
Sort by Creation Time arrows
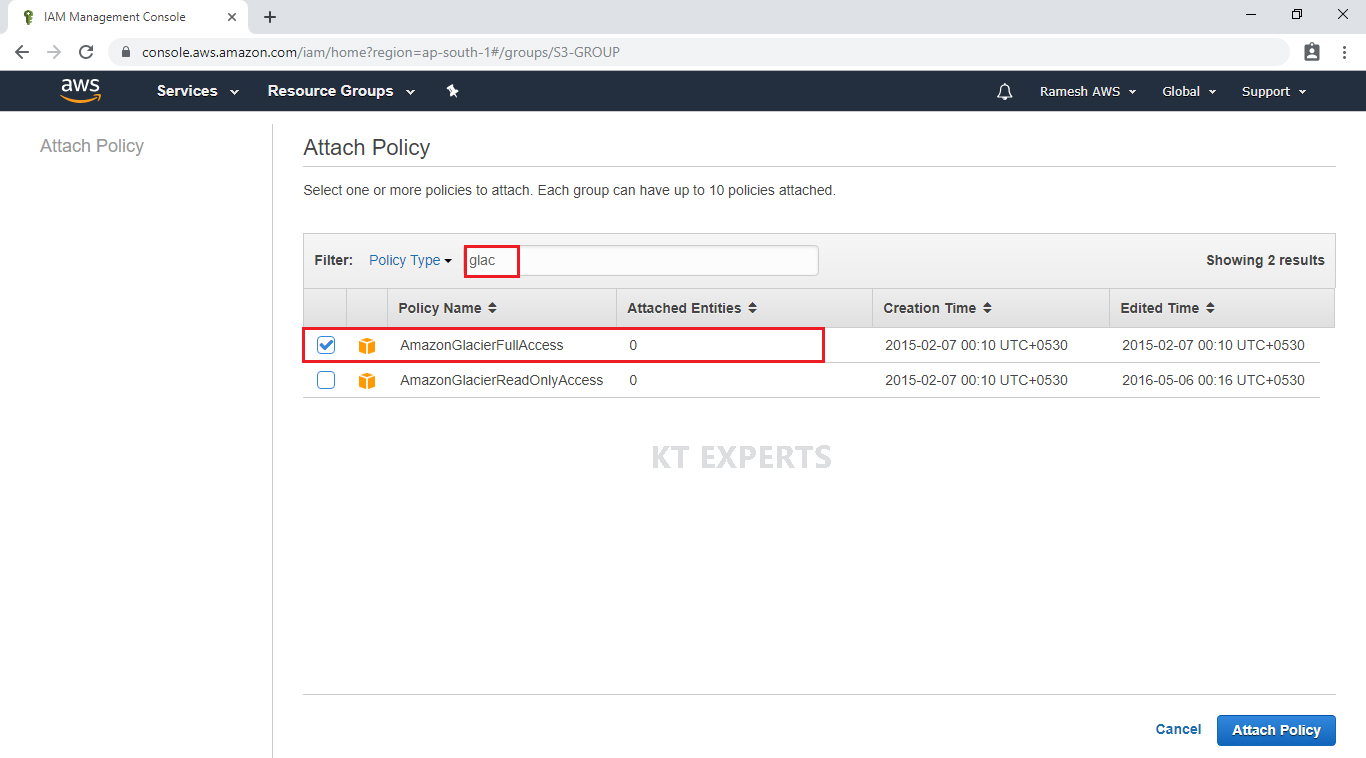tap(987, 308)
